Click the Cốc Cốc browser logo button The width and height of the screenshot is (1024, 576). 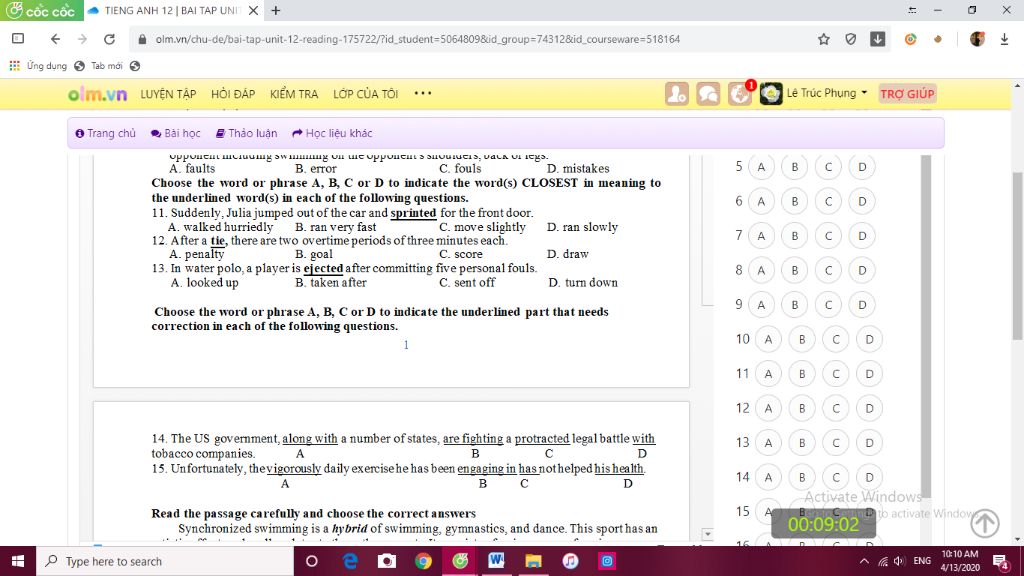pyautogui.click(x=41, y=10)
